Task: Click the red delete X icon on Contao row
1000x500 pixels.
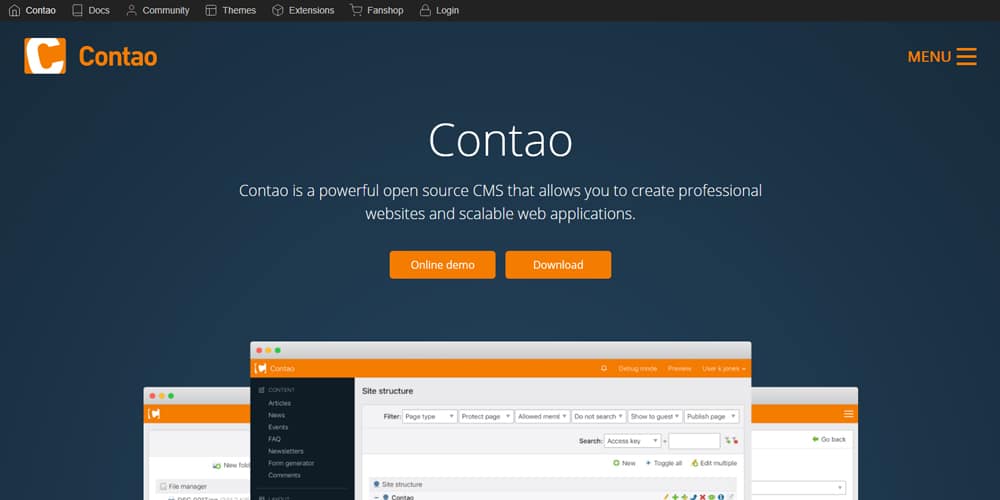Action: coord(703,497)
